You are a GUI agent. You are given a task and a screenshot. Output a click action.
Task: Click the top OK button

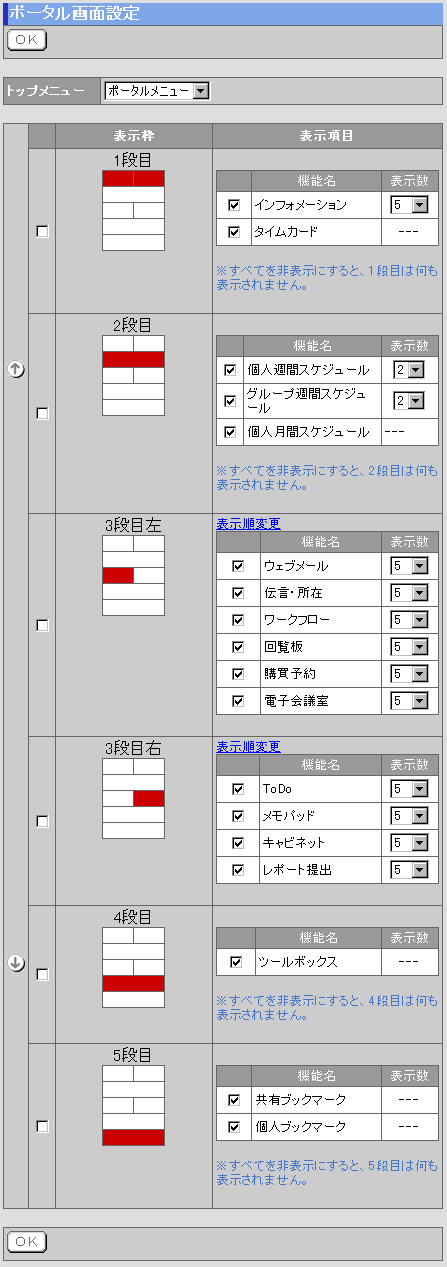pyautogui.click(x=27, y=40)
